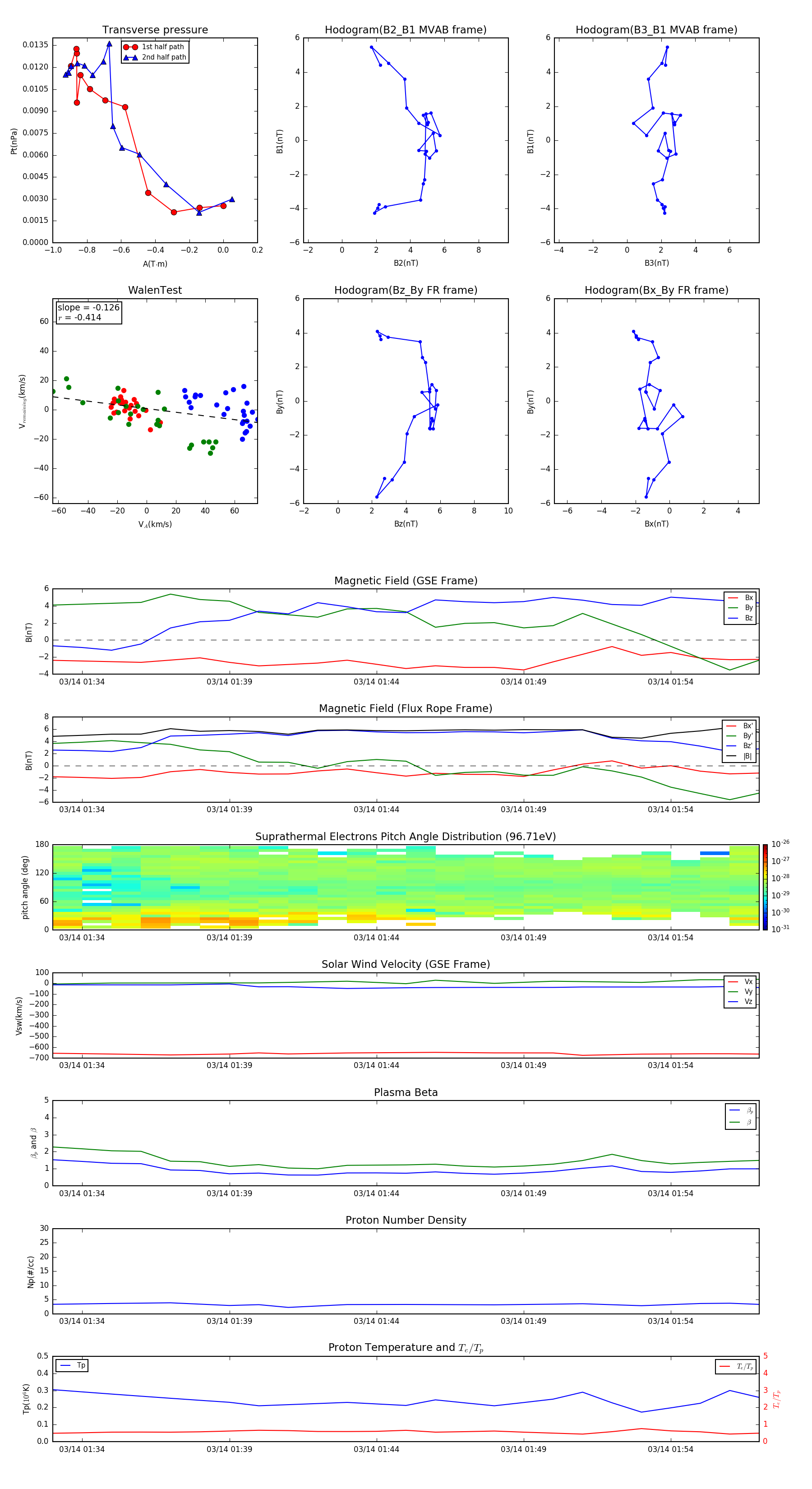812x1489 pixels.
Task: Select the "Vy" velocity legend entry
Action: [740, 991]
